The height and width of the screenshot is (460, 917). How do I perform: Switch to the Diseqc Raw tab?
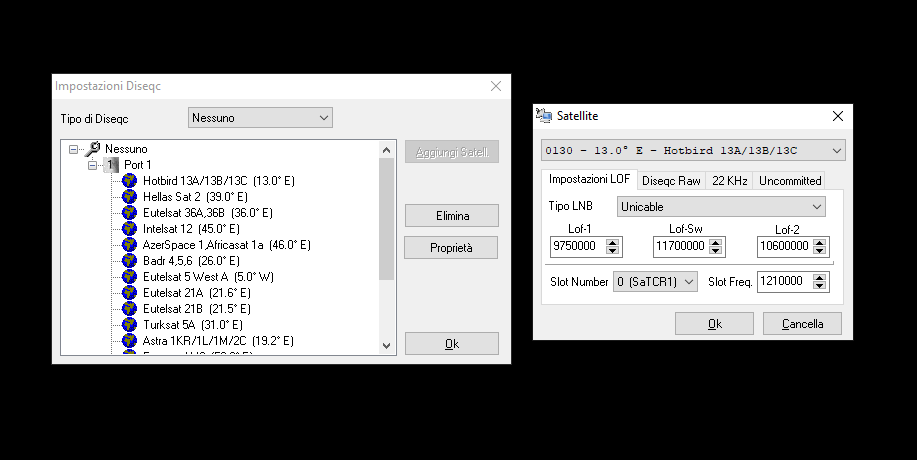[x=671, y=181]
